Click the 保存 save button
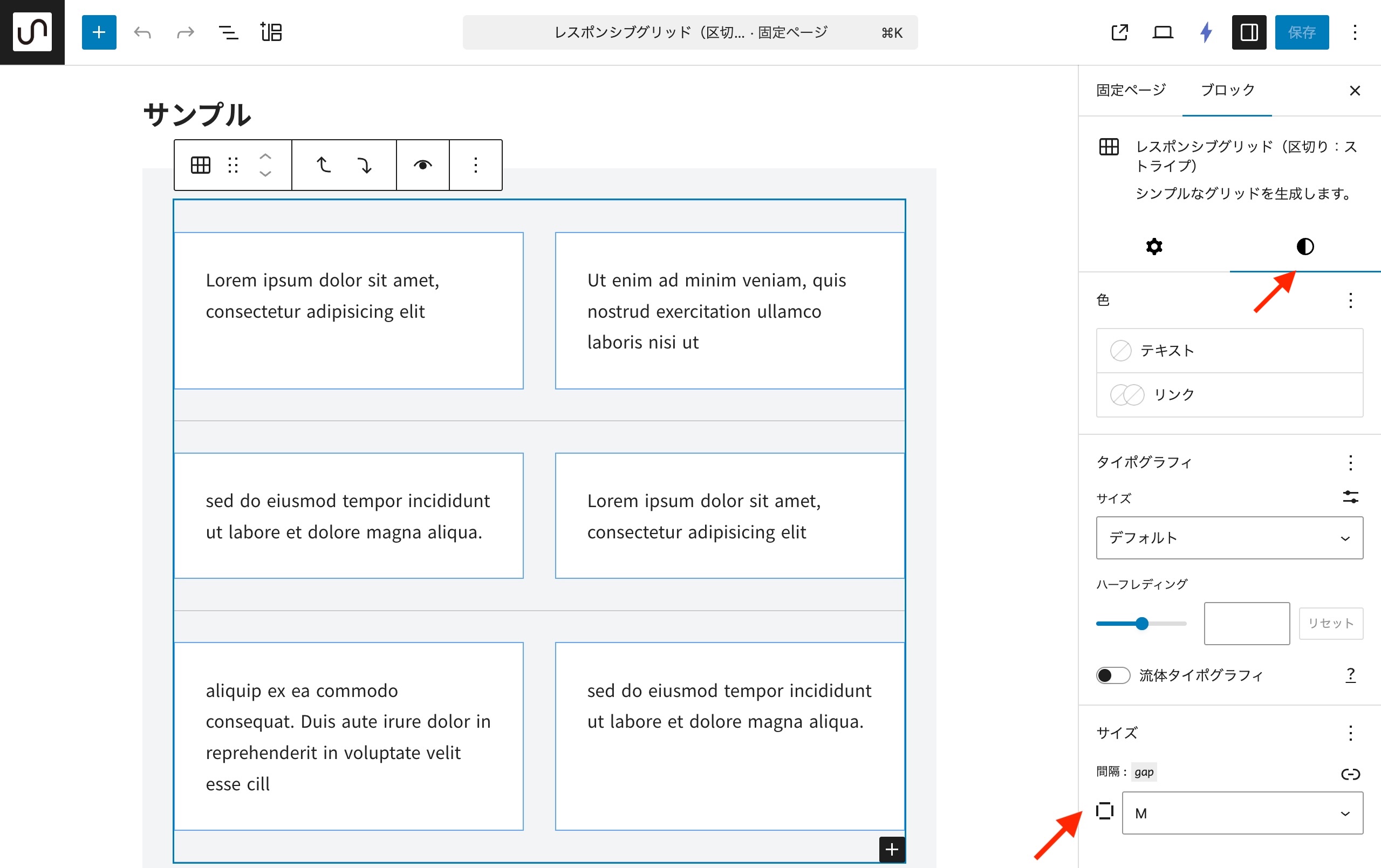The height and width of the screenshot is (868, 1381). (1301, 32)
